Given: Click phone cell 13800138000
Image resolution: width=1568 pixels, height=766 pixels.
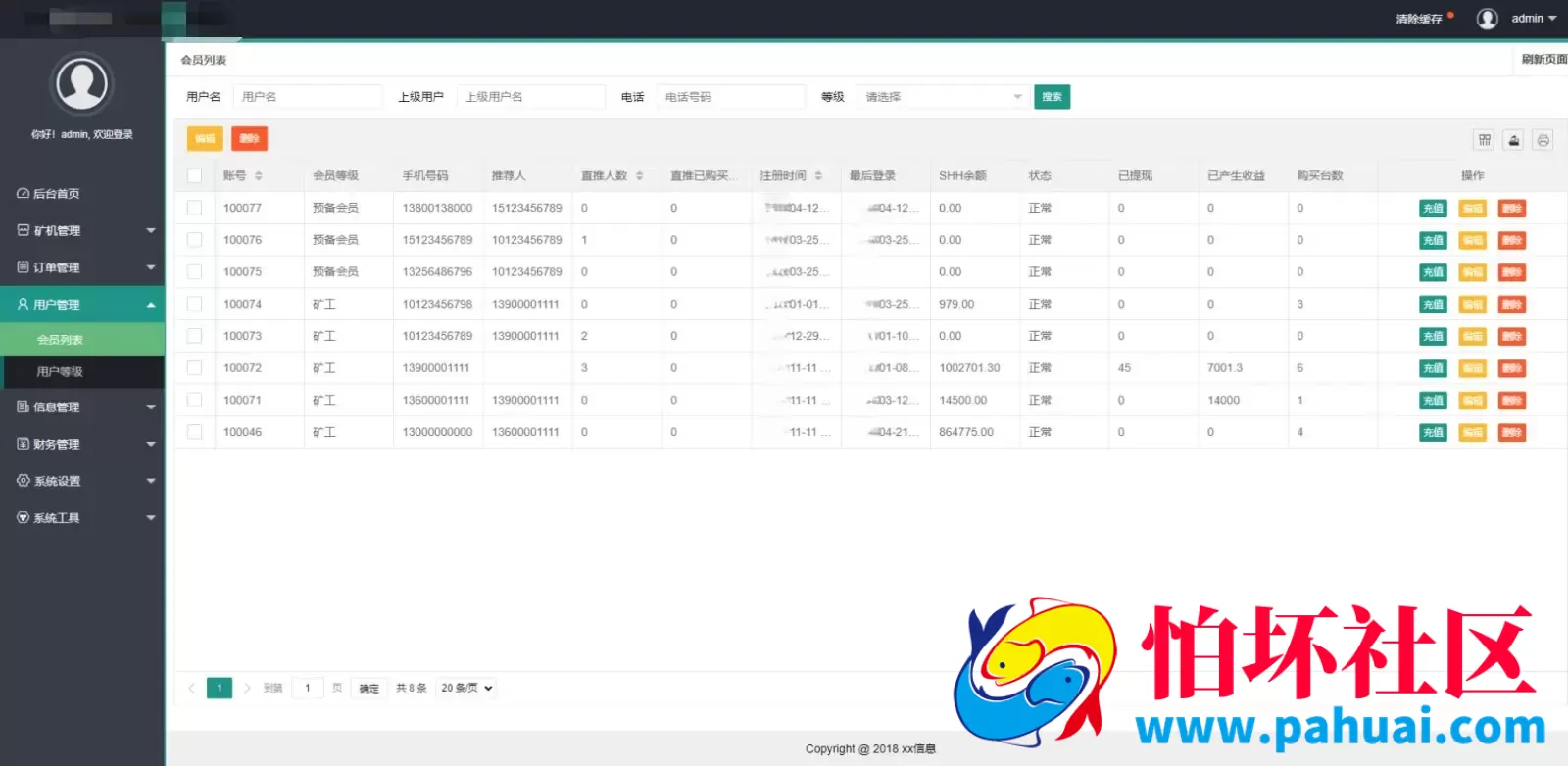Looking at the screenshot, I should pos(437,208).
